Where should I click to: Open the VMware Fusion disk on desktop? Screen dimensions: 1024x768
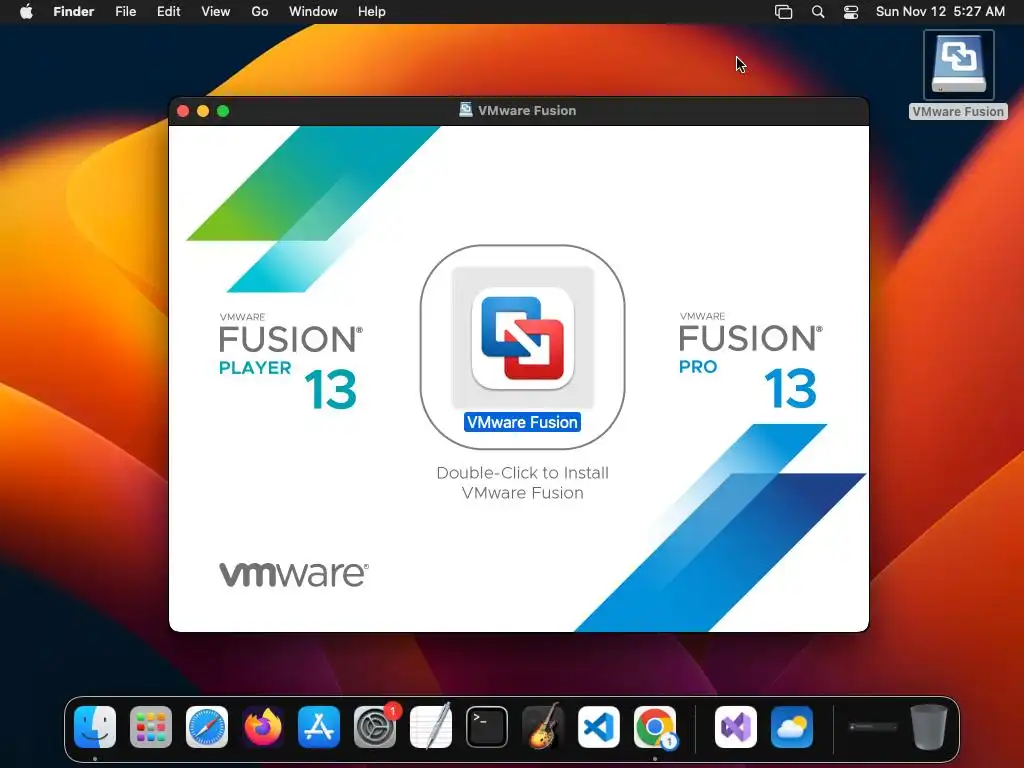[958, 65]
